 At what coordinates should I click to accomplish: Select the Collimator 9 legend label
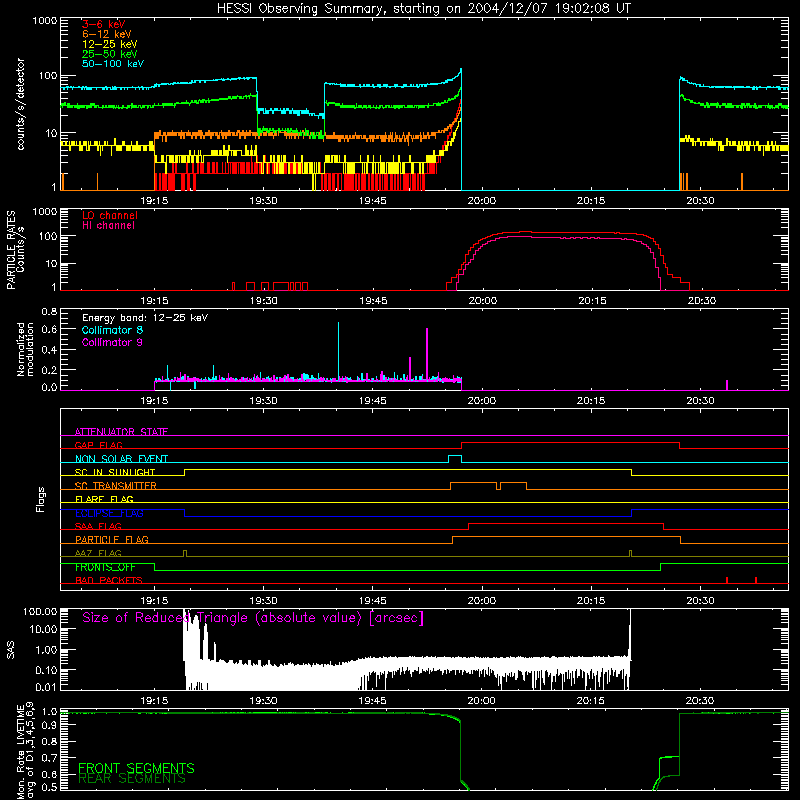(x=112, y=342)
